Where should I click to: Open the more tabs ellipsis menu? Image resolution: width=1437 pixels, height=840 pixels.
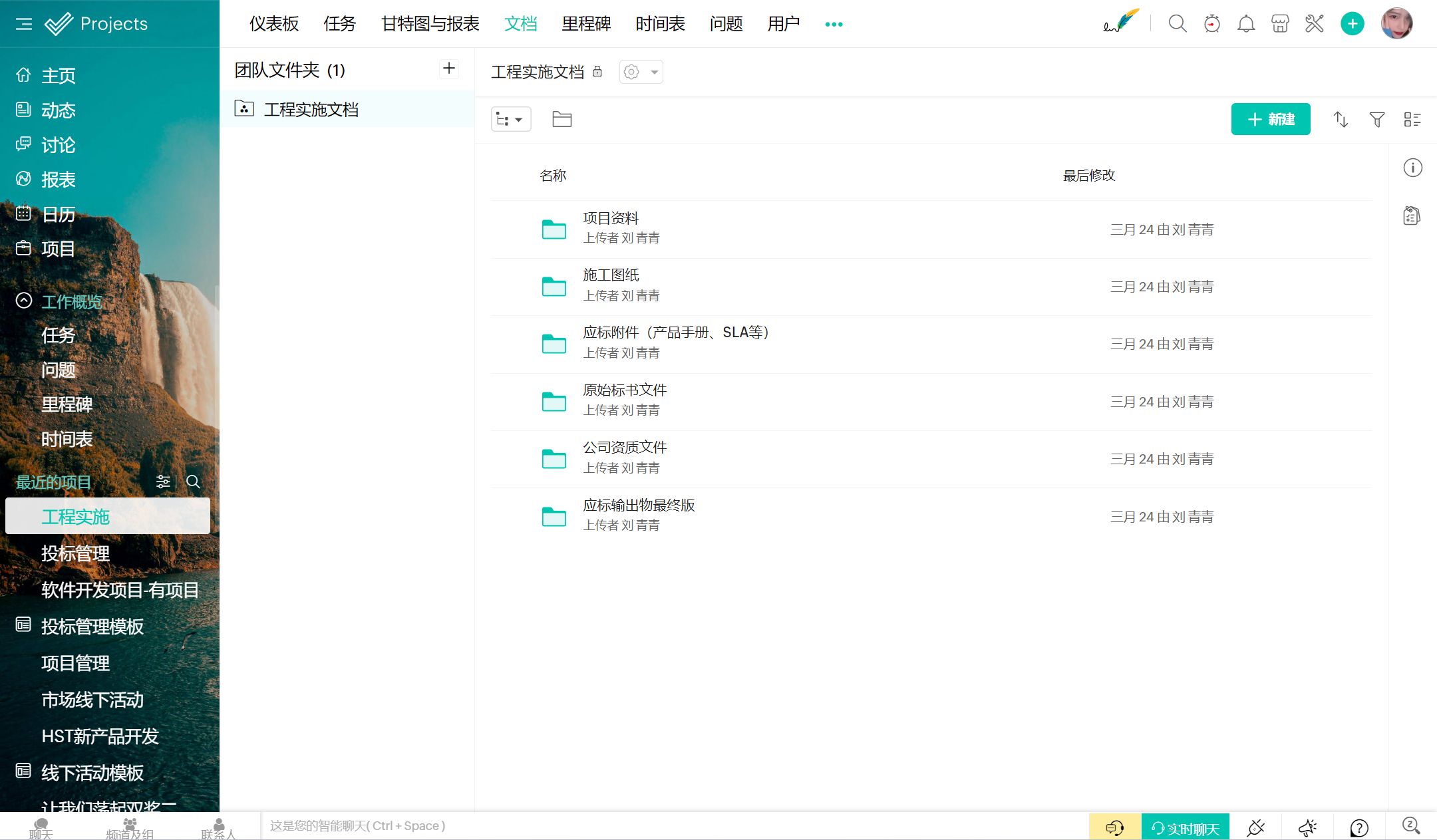[x=834, y=24]
